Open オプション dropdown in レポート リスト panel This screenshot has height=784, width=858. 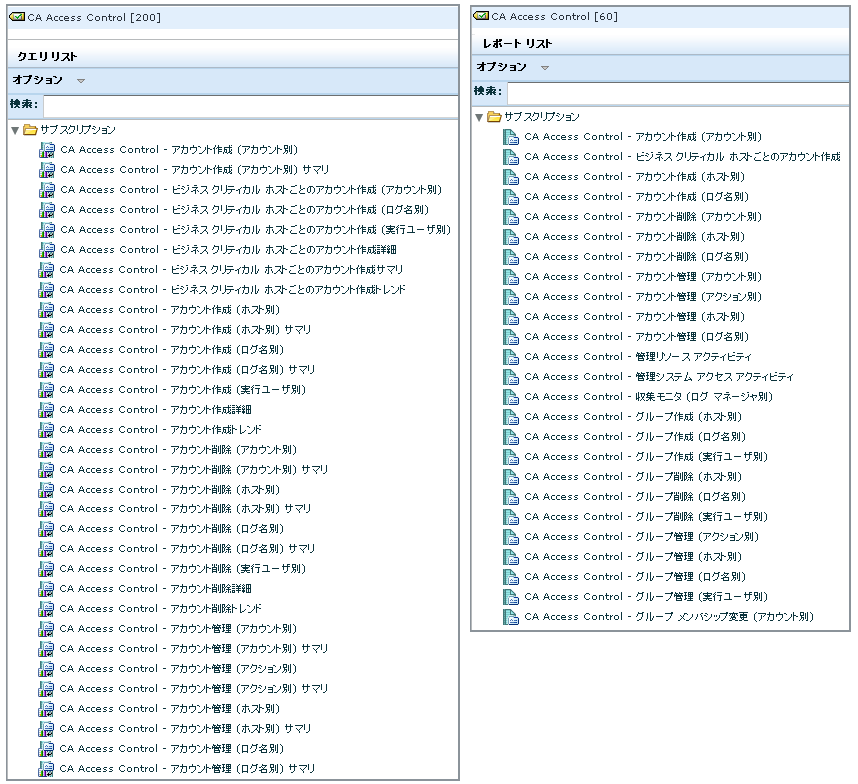(x=545, y=68)
